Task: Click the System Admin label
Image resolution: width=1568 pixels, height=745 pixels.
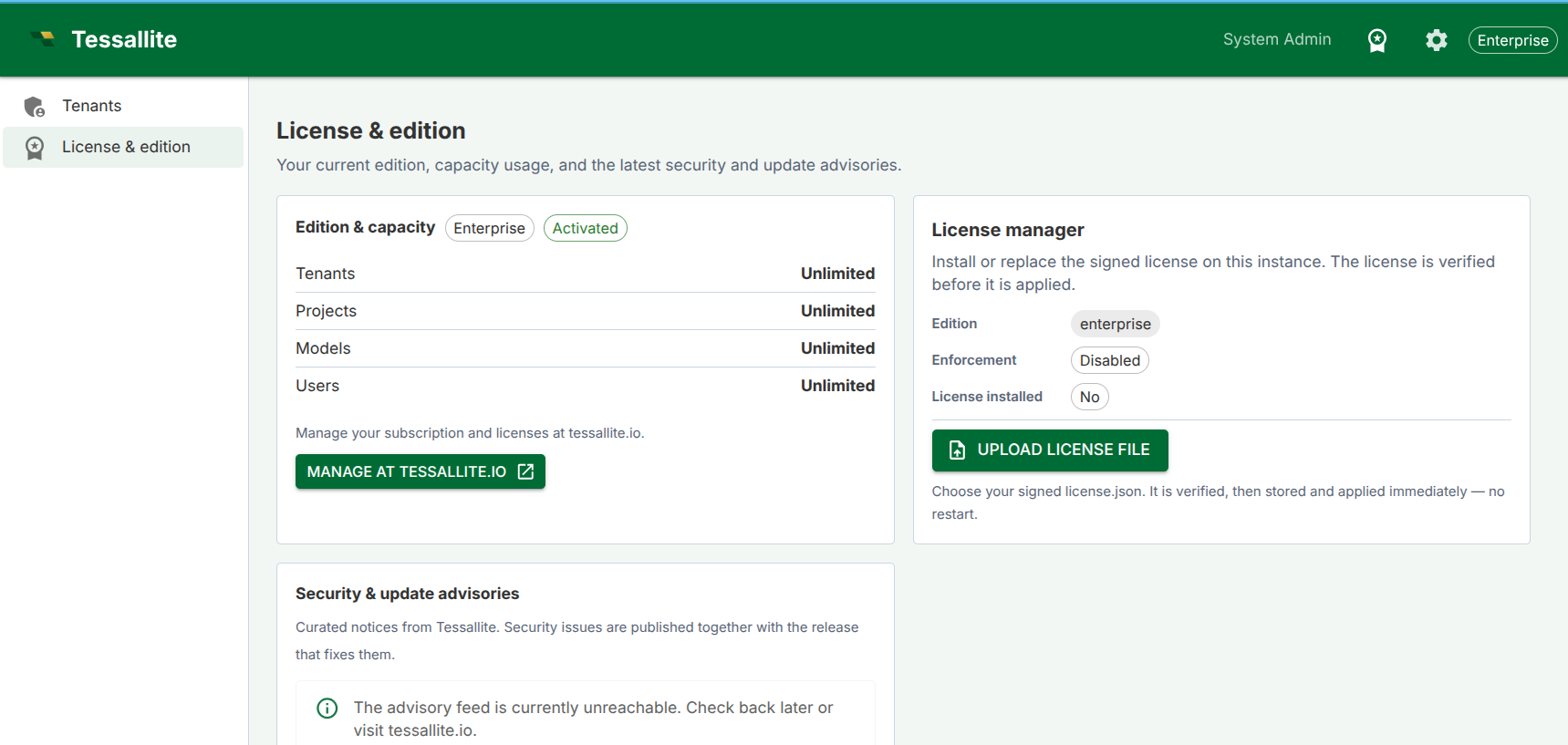Action: click(1277, 39)
